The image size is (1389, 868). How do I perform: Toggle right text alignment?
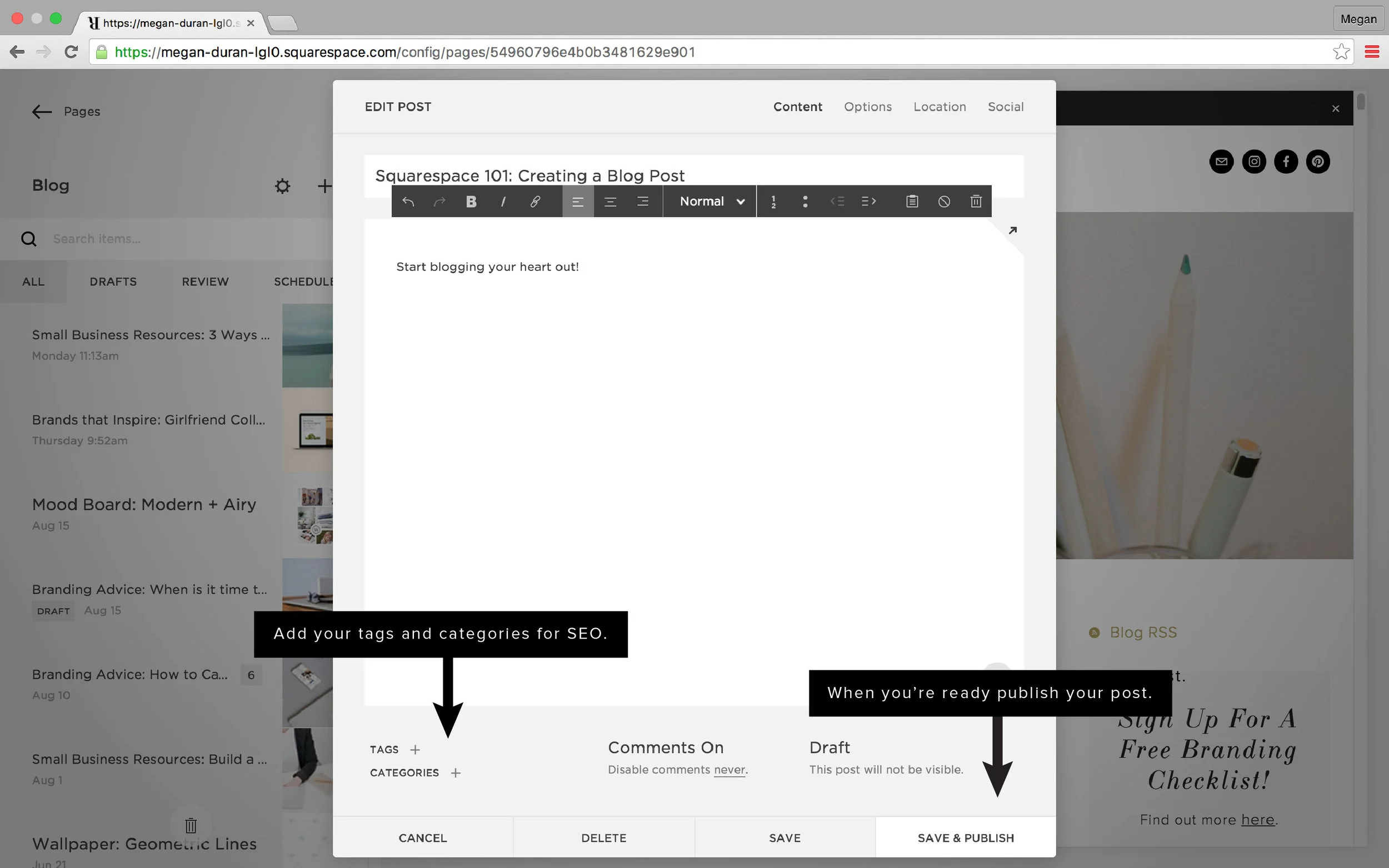coord(642,201)
